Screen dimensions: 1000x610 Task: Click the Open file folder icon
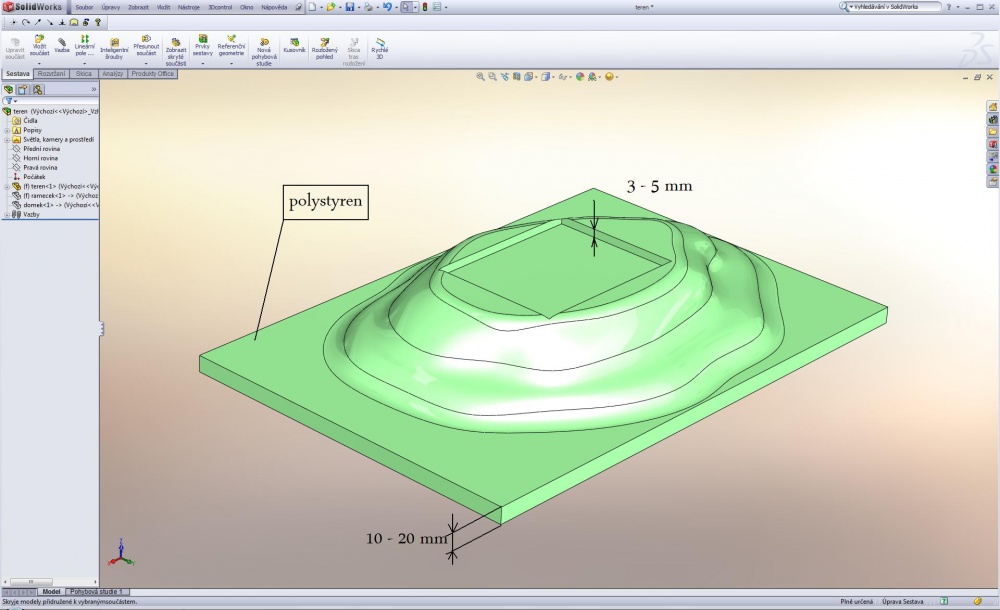pos(330,7)
